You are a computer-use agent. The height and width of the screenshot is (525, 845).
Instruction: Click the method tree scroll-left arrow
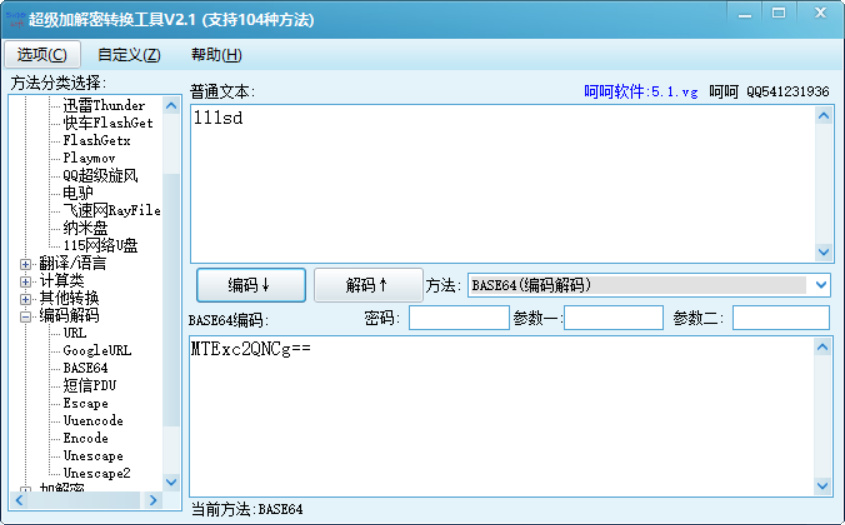[19, 500]
